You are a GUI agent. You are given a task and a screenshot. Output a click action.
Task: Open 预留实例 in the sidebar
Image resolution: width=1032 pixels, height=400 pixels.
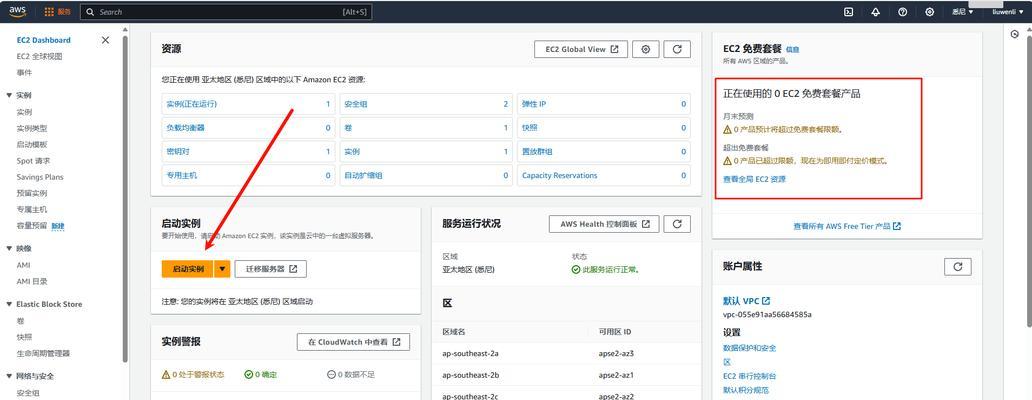[x=32, y=193]
